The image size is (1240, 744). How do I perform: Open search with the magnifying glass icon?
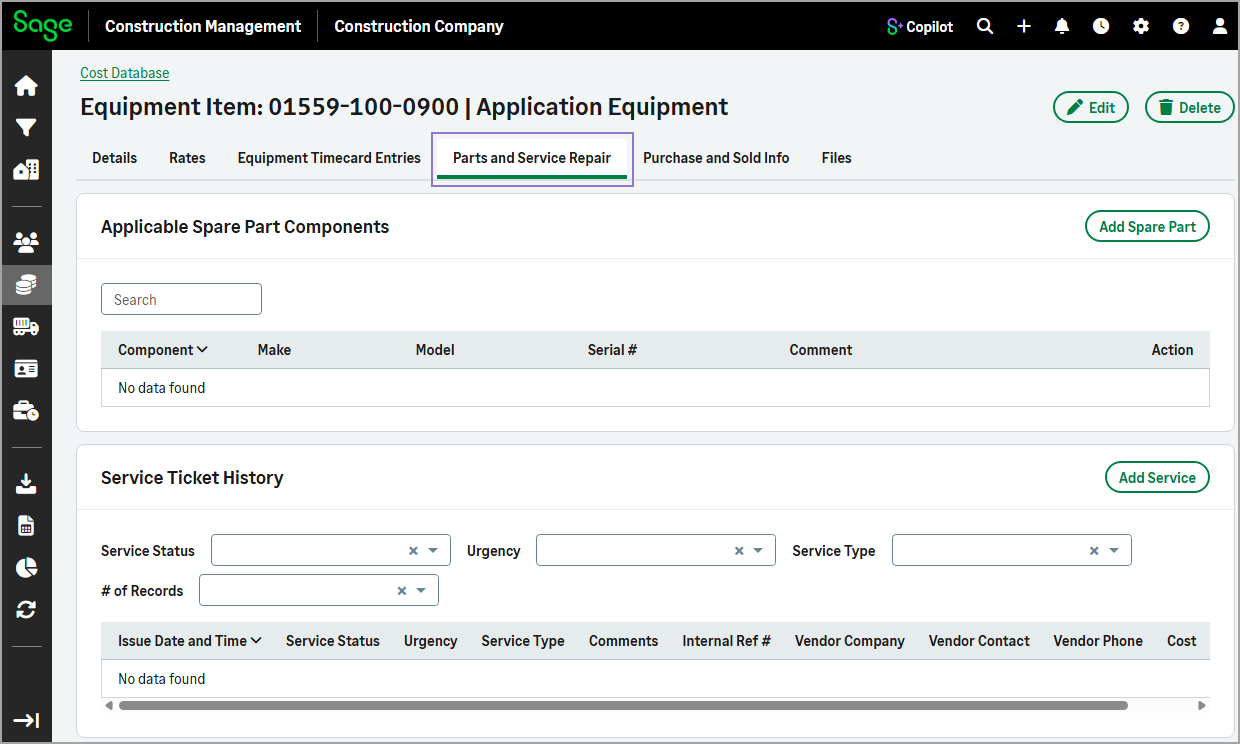coord(985,27)
